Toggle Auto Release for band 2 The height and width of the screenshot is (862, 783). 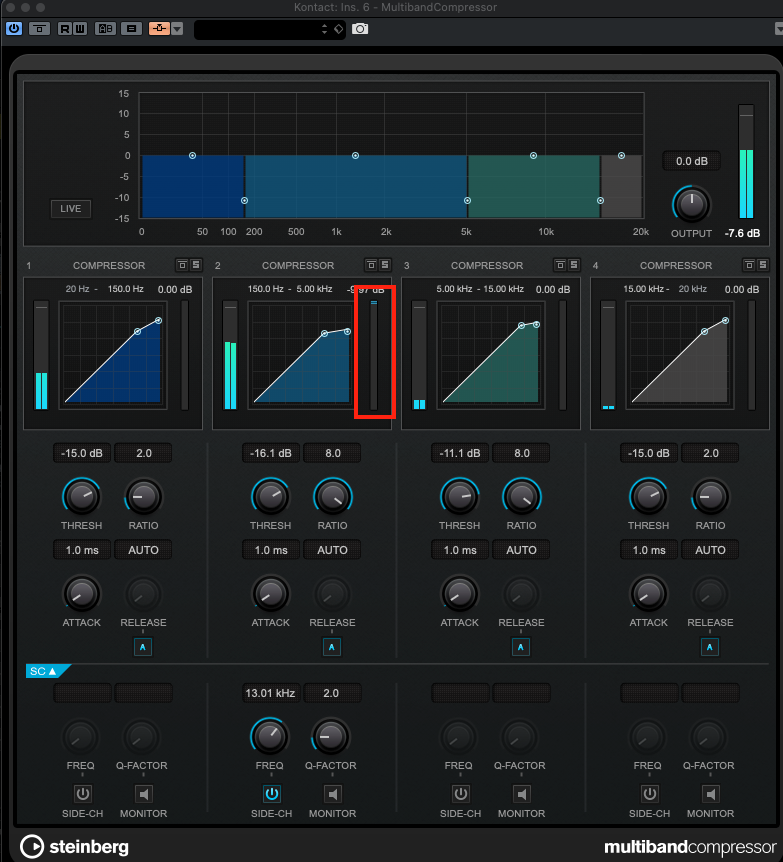point(332,647)
